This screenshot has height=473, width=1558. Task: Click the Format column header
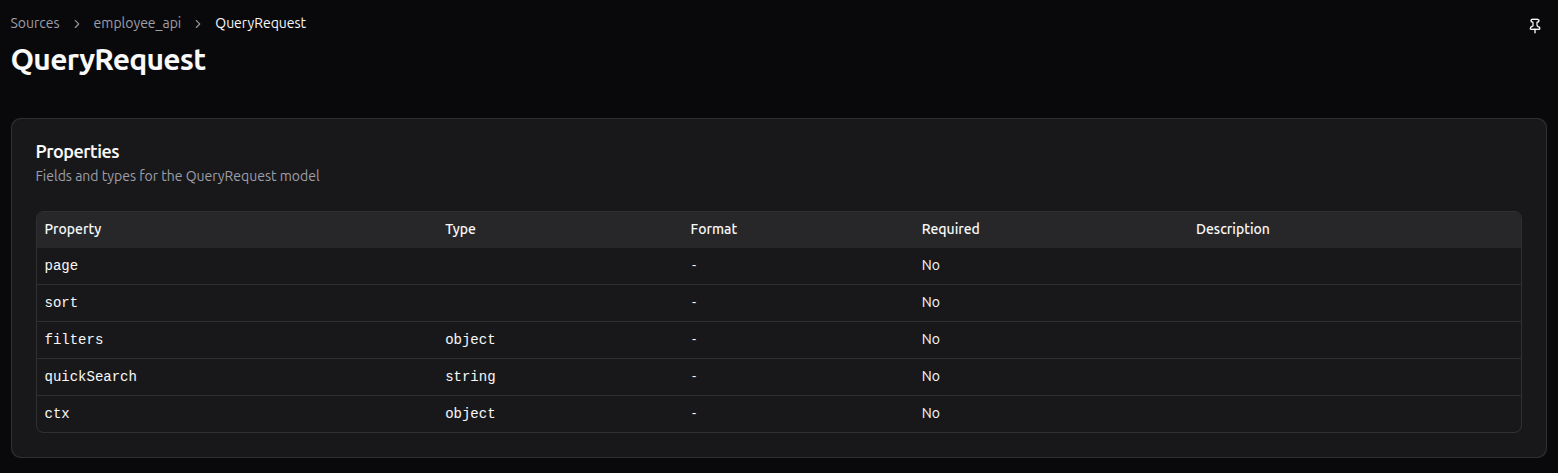pos(713,229)
